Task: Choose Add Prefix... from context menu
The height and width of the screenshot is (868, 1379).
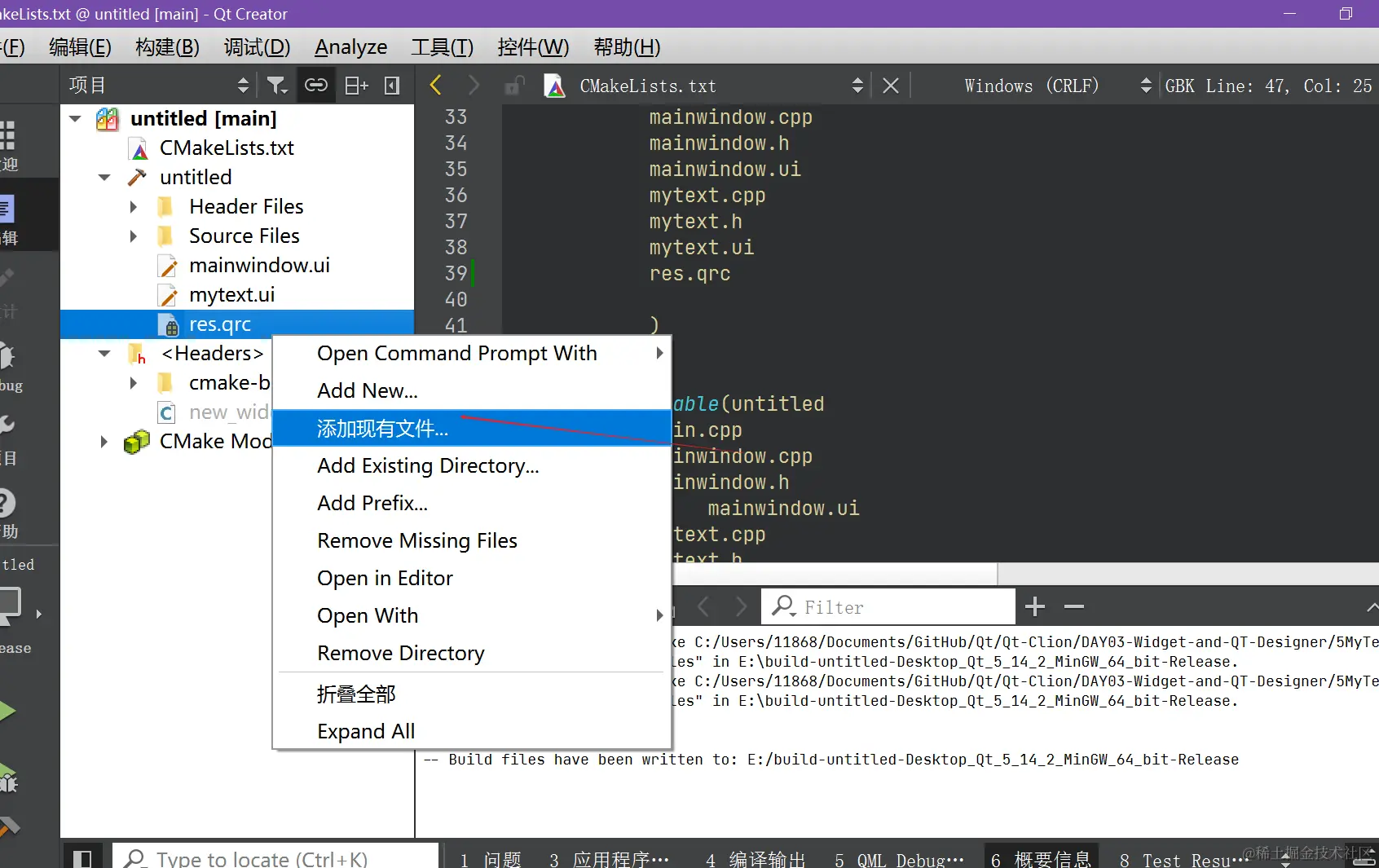Action: tap(472, 504)
